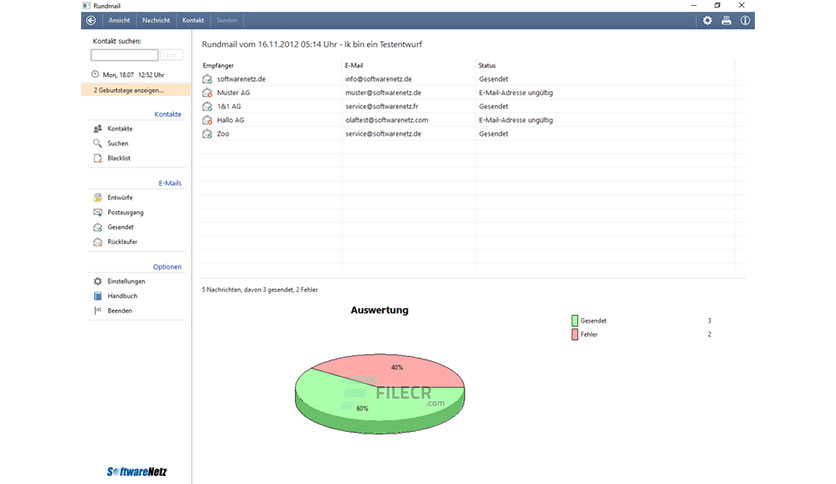This screenshot has width=836, height=484.
Task: Open Suchen in the sidebar
Action: coord(118,143)
